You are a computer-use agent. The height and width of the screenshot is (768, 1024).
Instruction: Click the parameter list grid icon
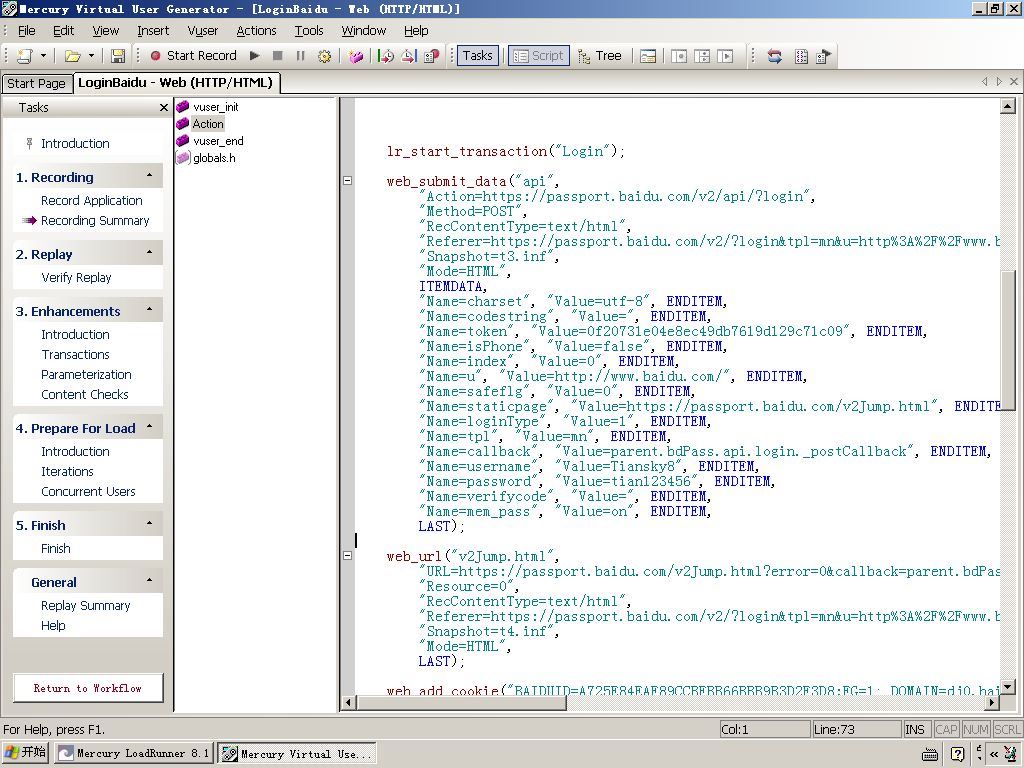pos(801,56)
